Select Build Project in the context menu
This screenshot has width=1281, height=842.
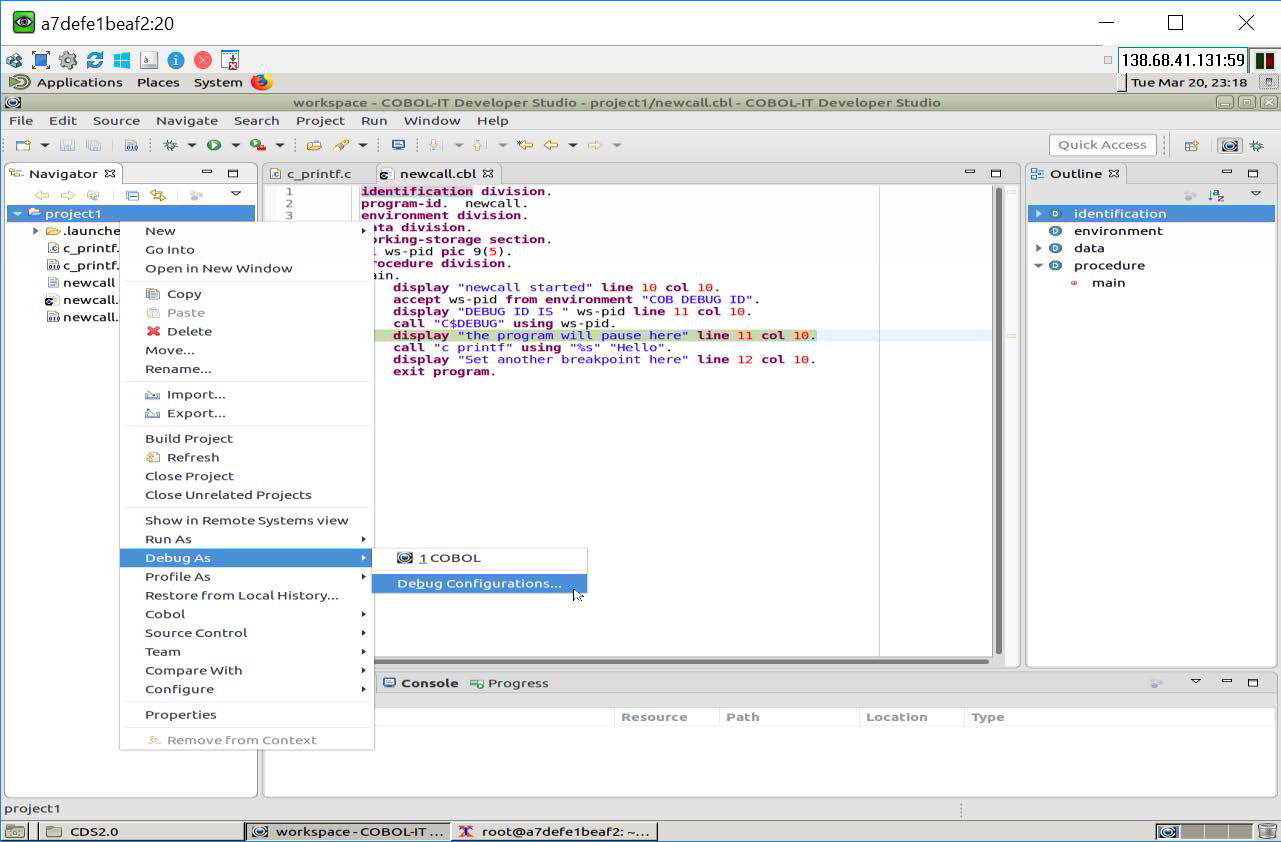click(x=188, y=438)
